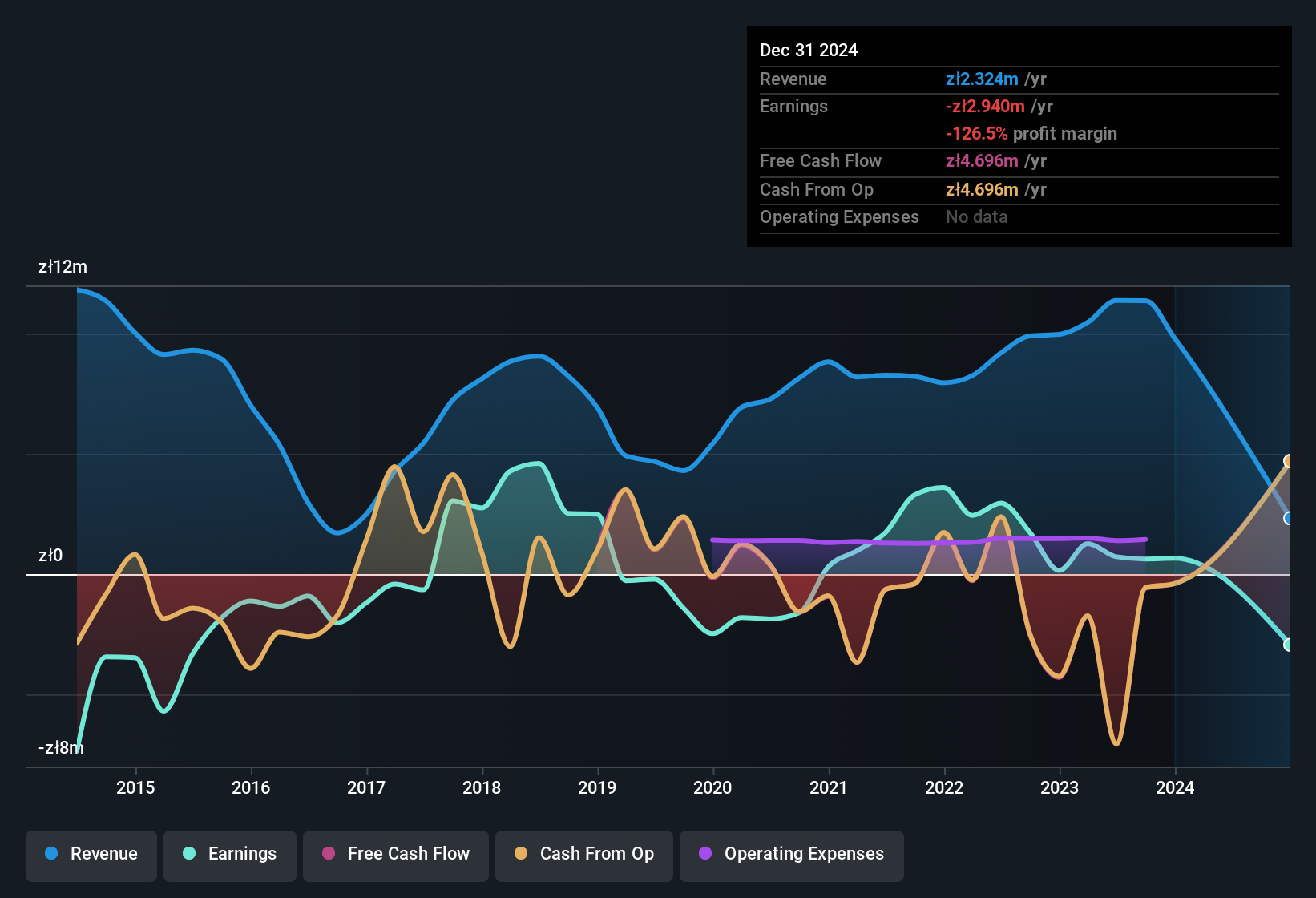Select the orange Cash From Op endpoint marker
Image resolution: width=1316 pixels, height=898 pixels.
[1289, 461]
